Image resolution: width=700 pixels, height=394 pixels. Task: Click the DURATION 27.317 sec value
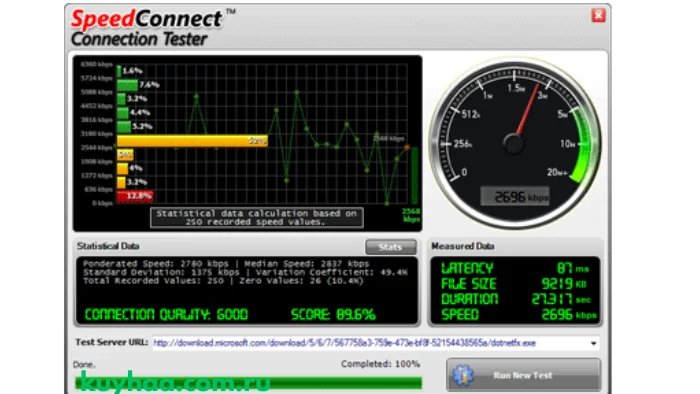click(x=561, y=299)
